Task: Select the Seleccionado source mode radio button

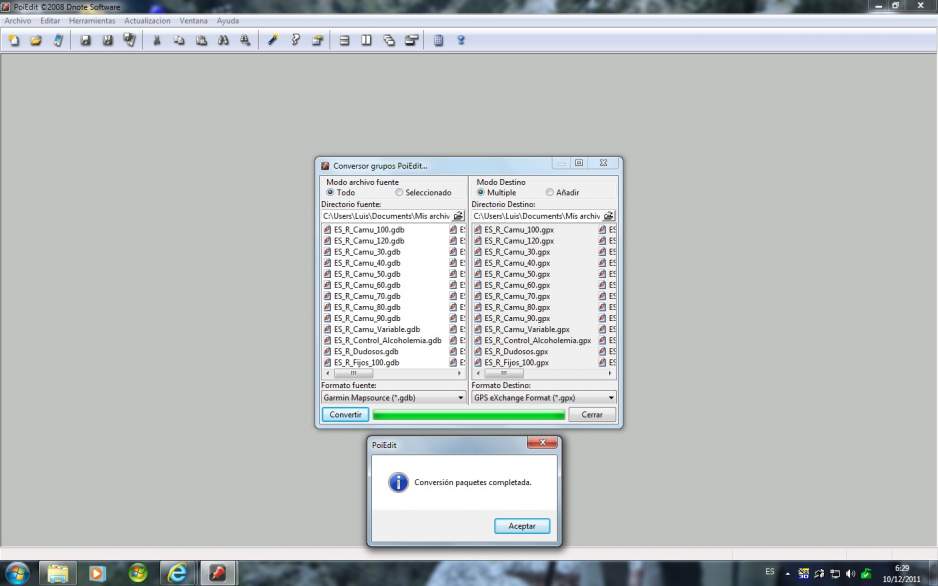Action: point(400,193)
